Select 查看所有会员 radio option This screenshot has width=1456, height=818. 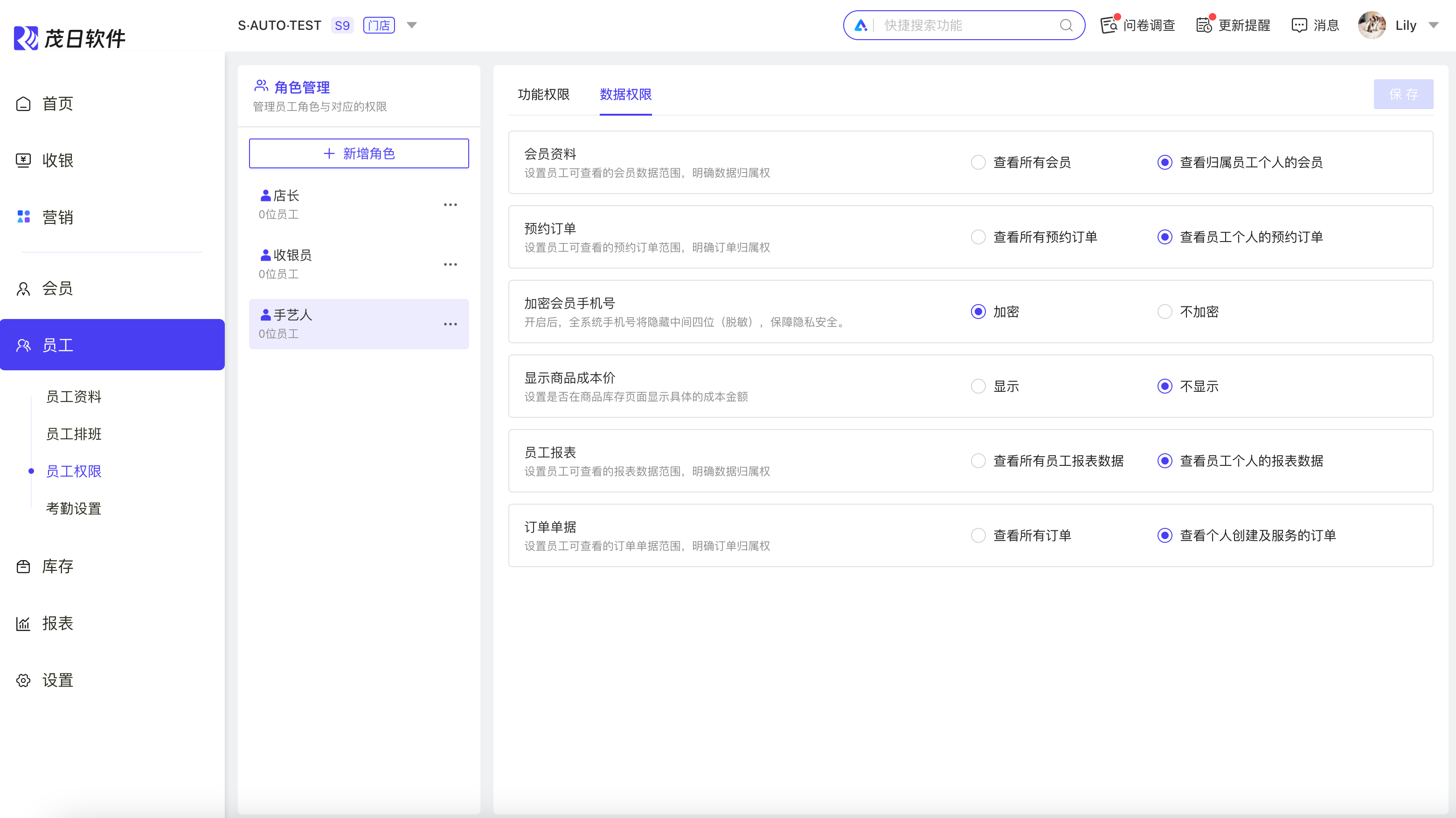coord(978,162)
